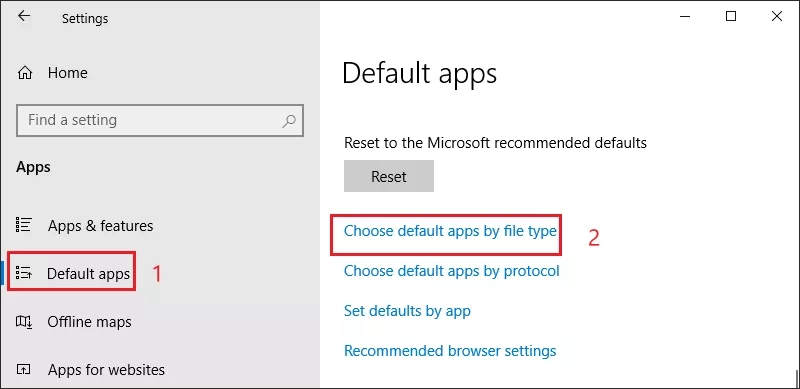Close the Settings window
800x389 pixels.
[777, 16]
